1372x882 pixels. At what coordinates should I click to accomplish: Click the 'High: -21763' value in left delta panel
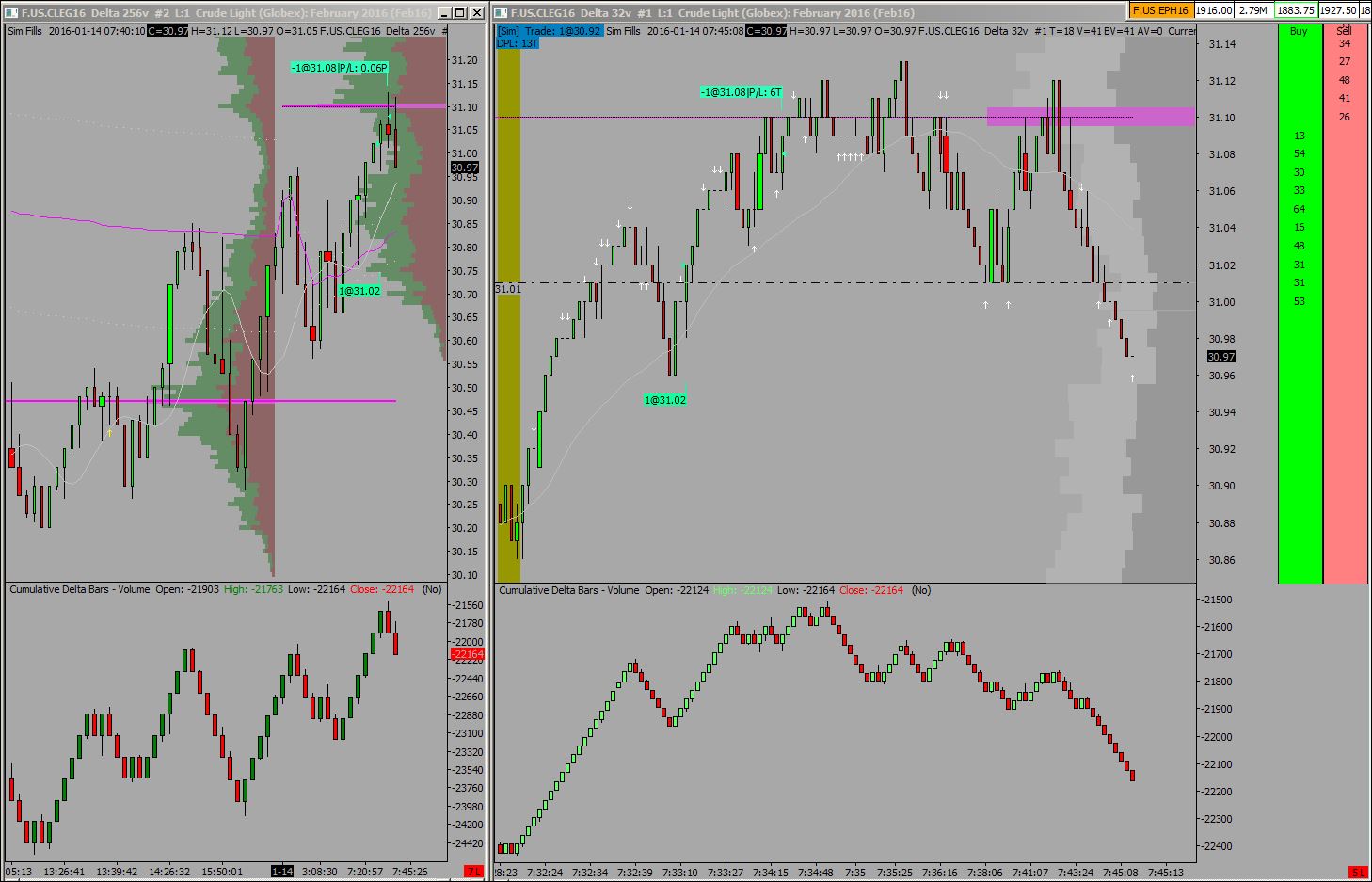[x=254, y=589]
